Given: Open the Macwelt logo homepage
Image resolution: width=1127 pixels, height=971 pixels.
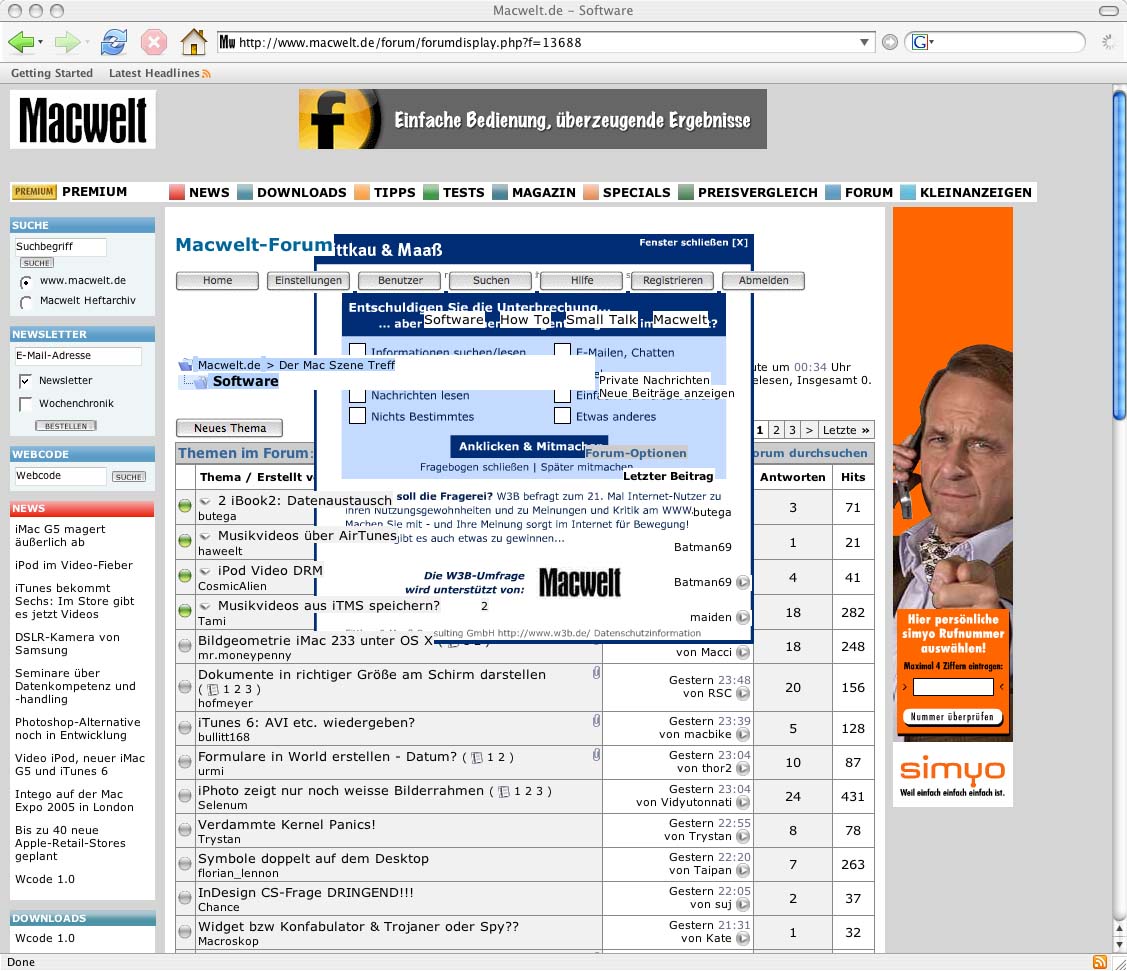Looking at the screenshot, I should pyautogui.click(x=83, y=120).
